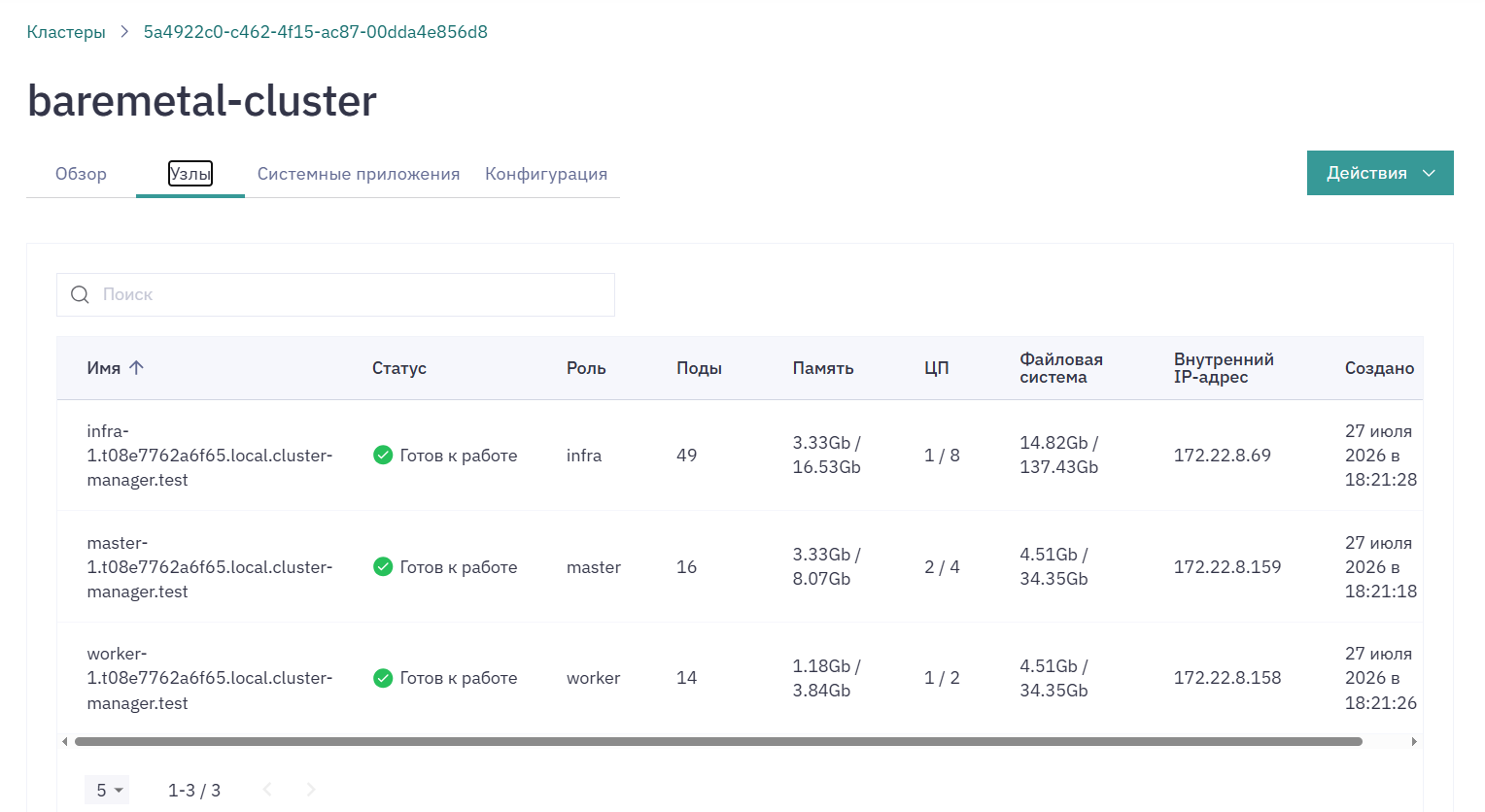Open the Конфигурация tab
Viewport: 1485px width, 812px height.
click(546, 174)
